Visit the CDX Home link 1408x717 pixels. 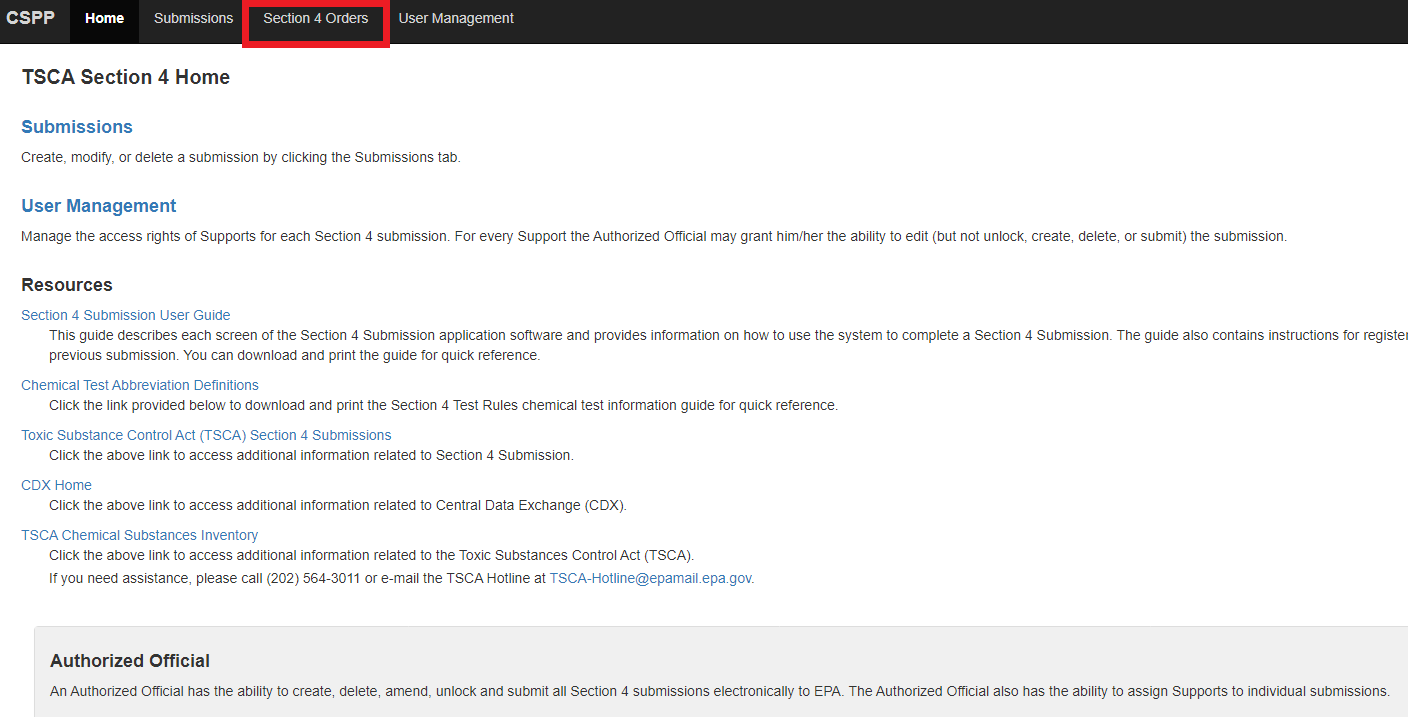[56, 485]
